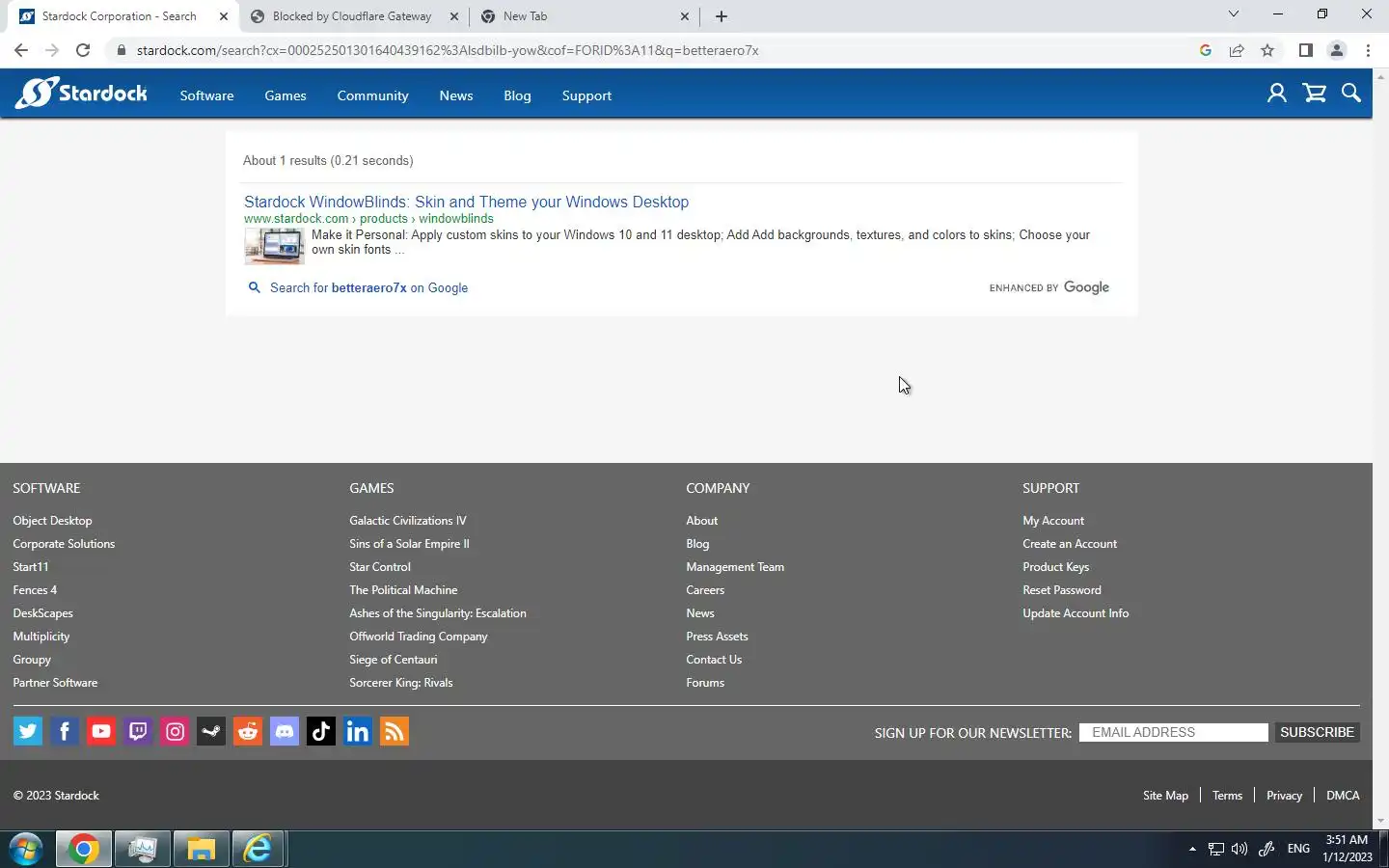This screenshot has height=868, width=1389.
Task: Show hidden system tray icons
Action: tap(1192, 849)
